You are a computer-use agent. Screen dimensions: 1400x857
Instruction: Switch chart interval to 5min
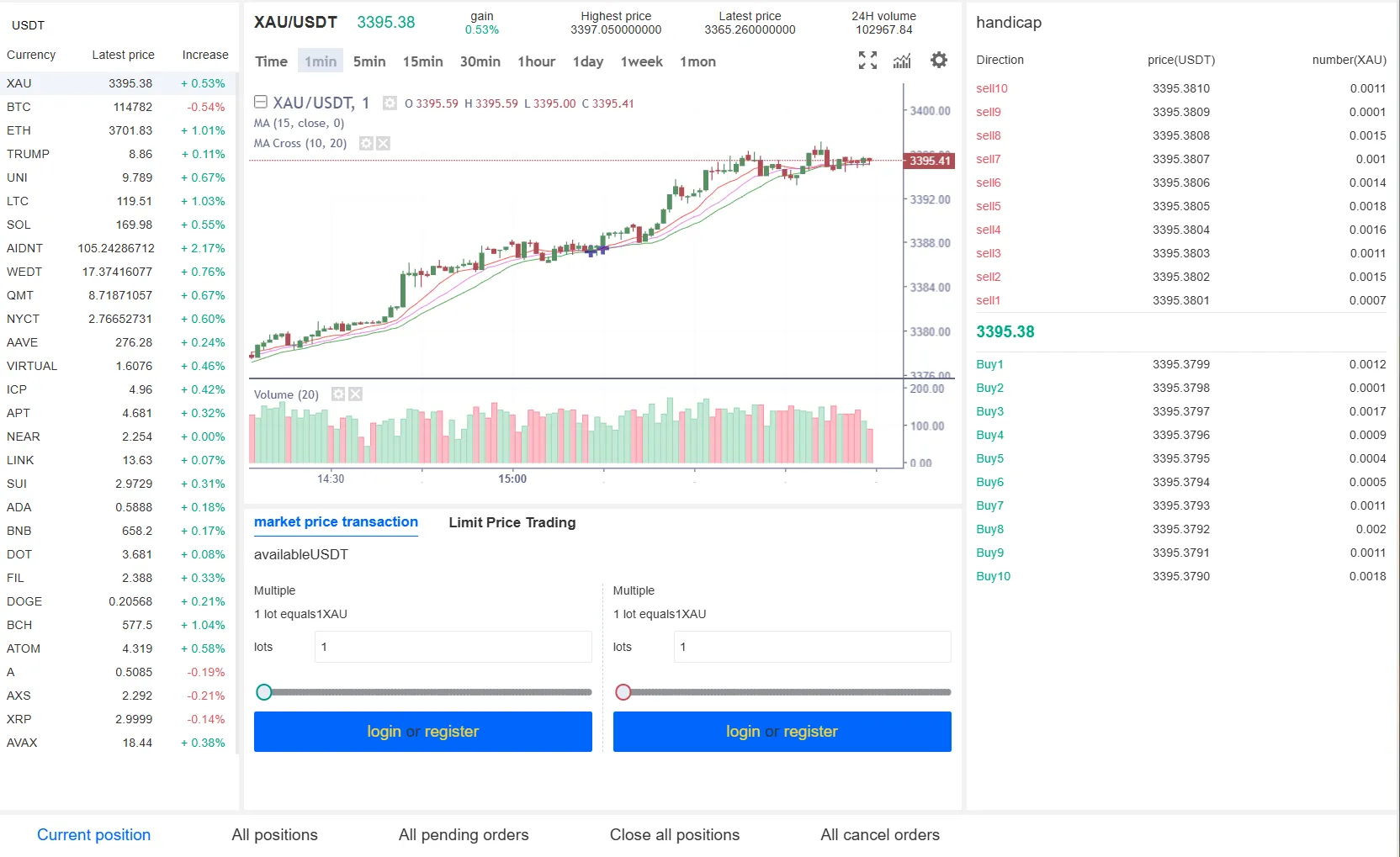pos(369,61)
